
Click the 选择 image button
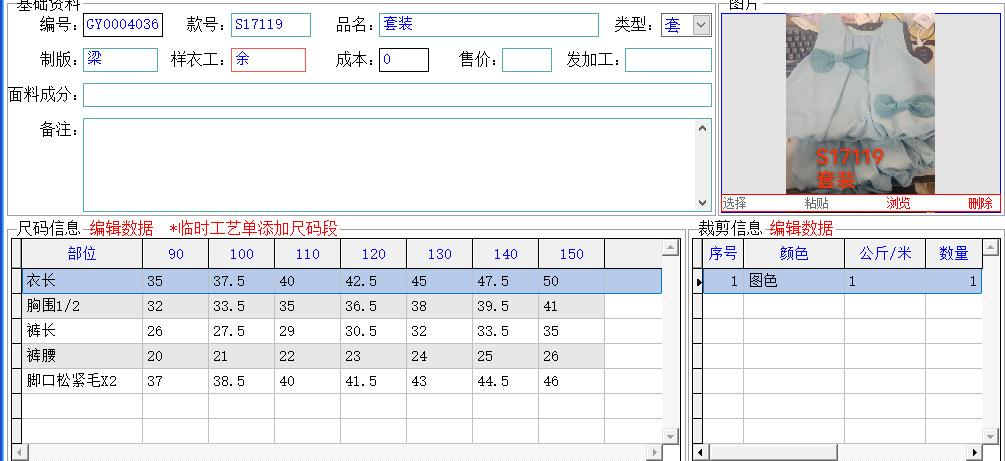(x=735, y=203)
